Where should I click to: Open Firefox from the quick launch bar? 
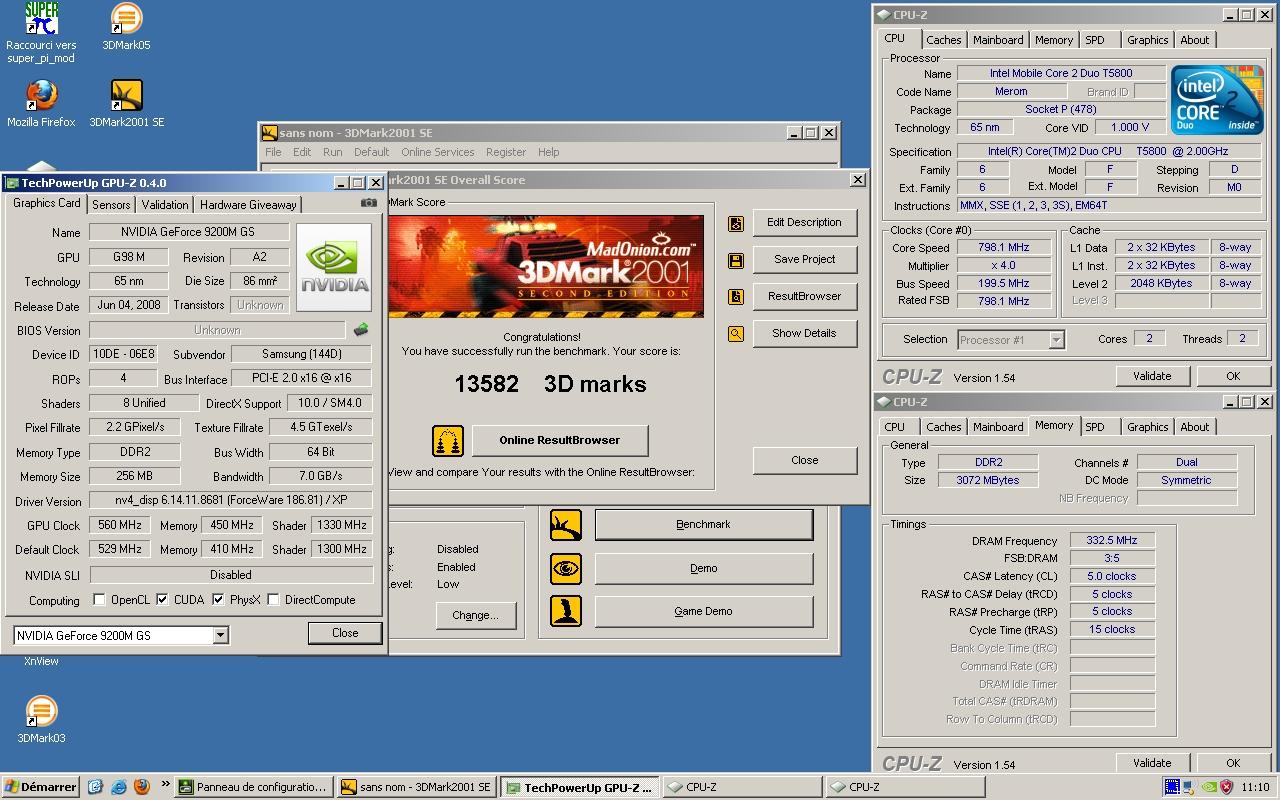pos(142,787)
